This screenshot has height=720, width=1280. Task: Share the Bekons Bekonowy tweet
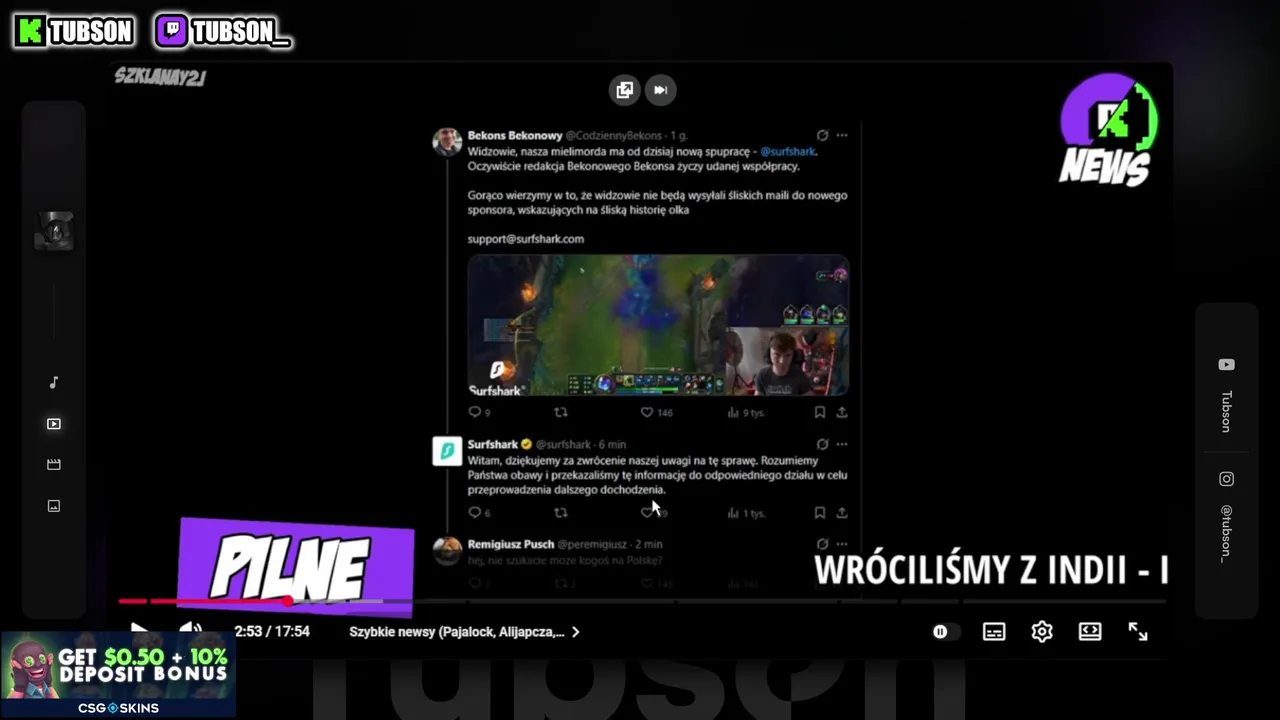(842, 412)
